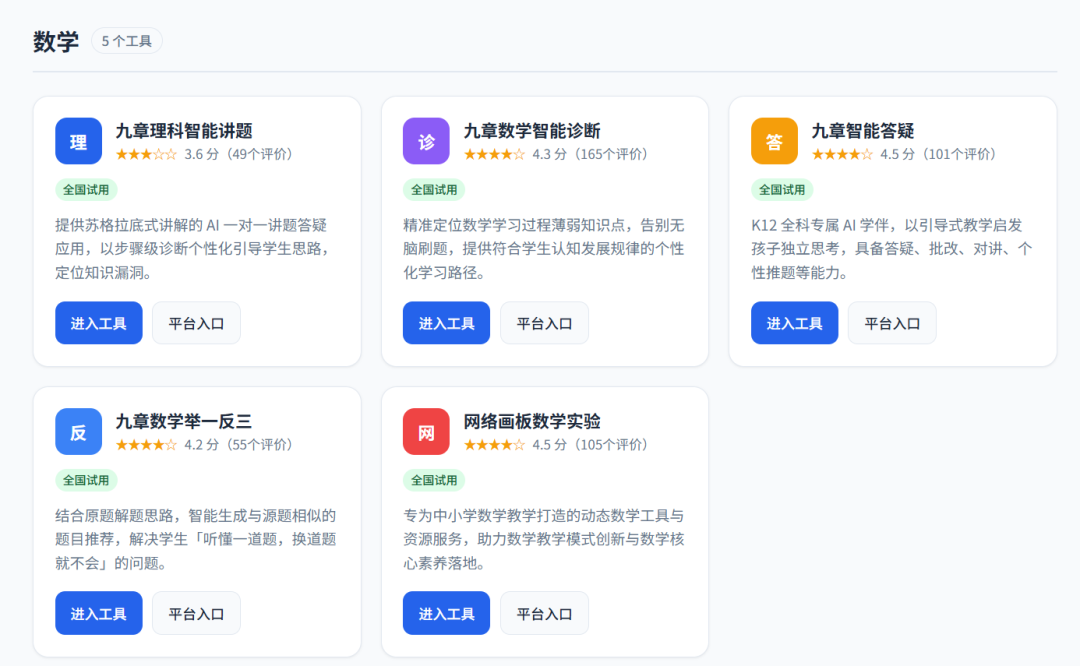Select the 九章理科智能讲题 title

(184, 131)
